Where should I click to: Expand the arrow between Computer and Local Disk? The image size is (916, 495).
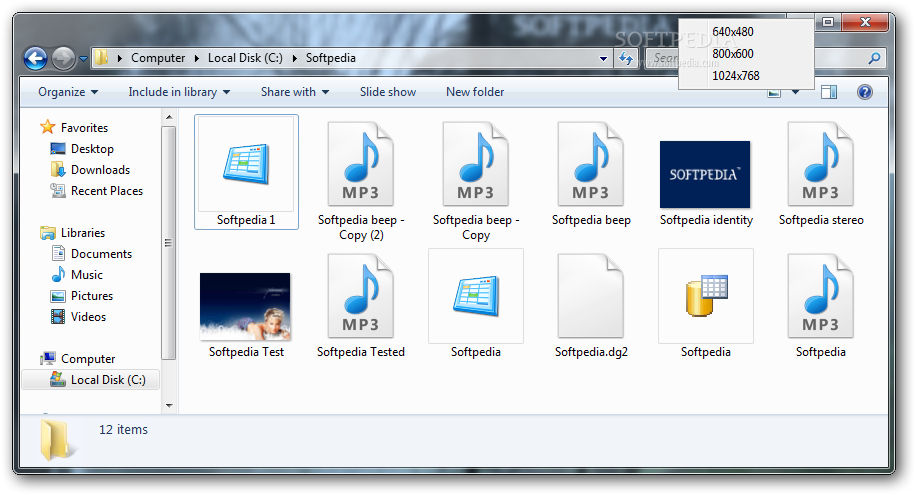click(x=196, y=58)
